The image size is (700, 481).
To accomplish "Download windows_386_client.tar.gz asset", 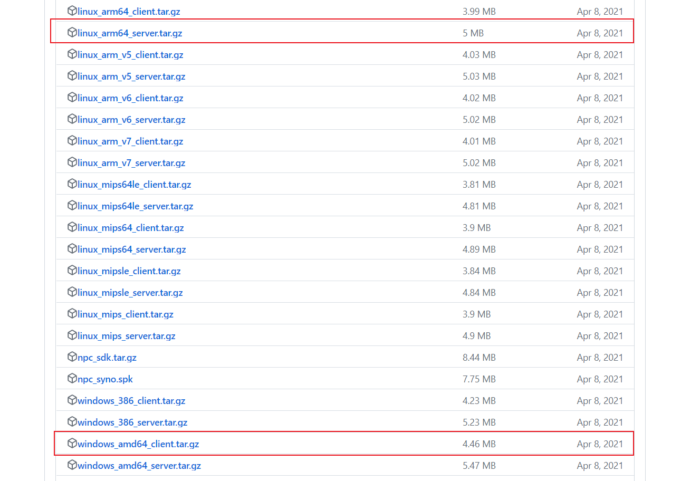I will (131, 401).
